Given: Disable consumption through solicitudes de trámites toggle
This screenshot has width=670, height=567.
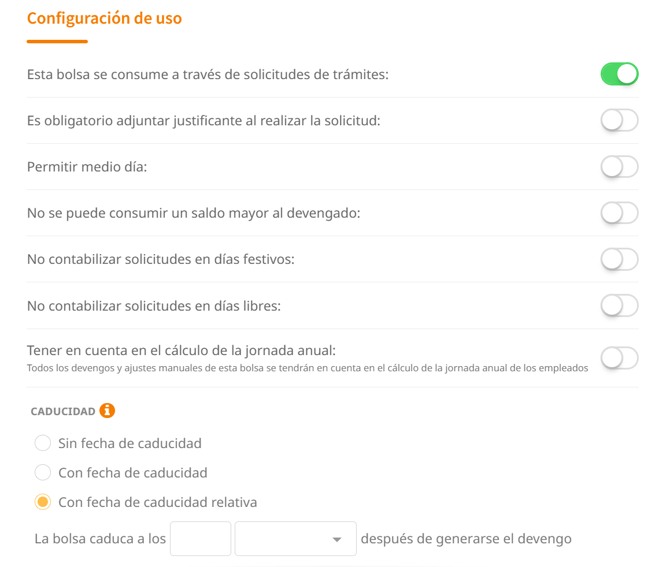Looking at the screenshot, I should [x=619, y=74].
